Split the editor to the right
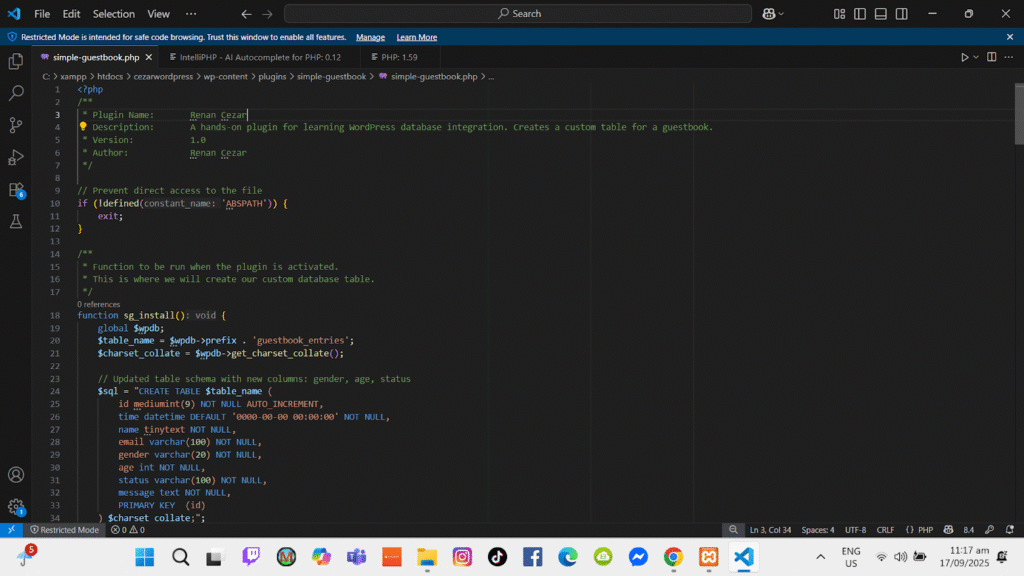 click(x=992, y=57)
